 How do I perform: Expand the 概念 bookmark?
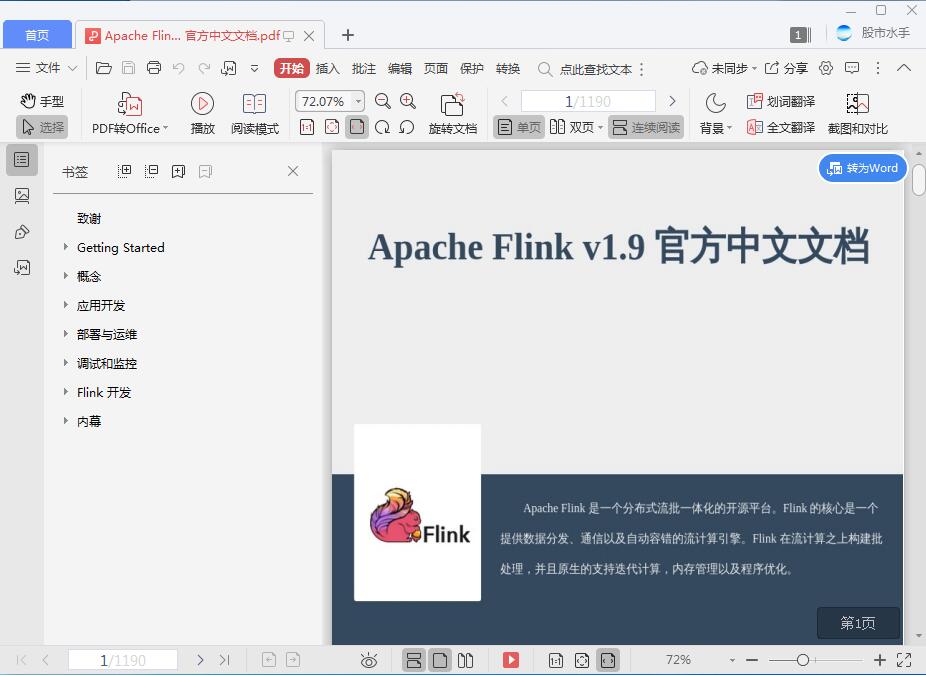point(66,276)
